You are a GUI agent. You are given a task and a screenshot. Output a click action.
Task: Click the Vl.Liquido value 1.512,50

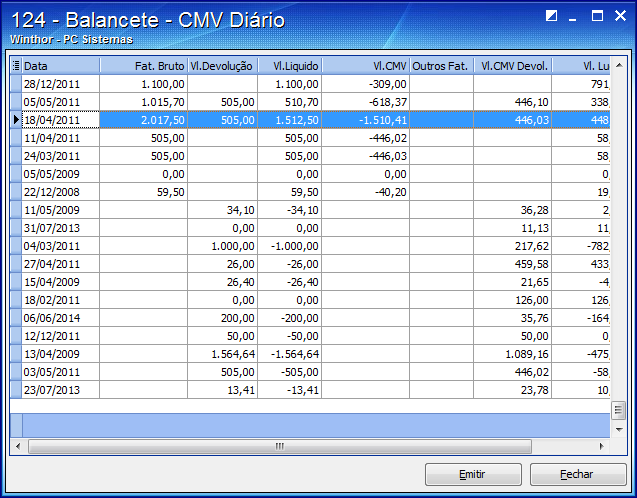(297, 120)
